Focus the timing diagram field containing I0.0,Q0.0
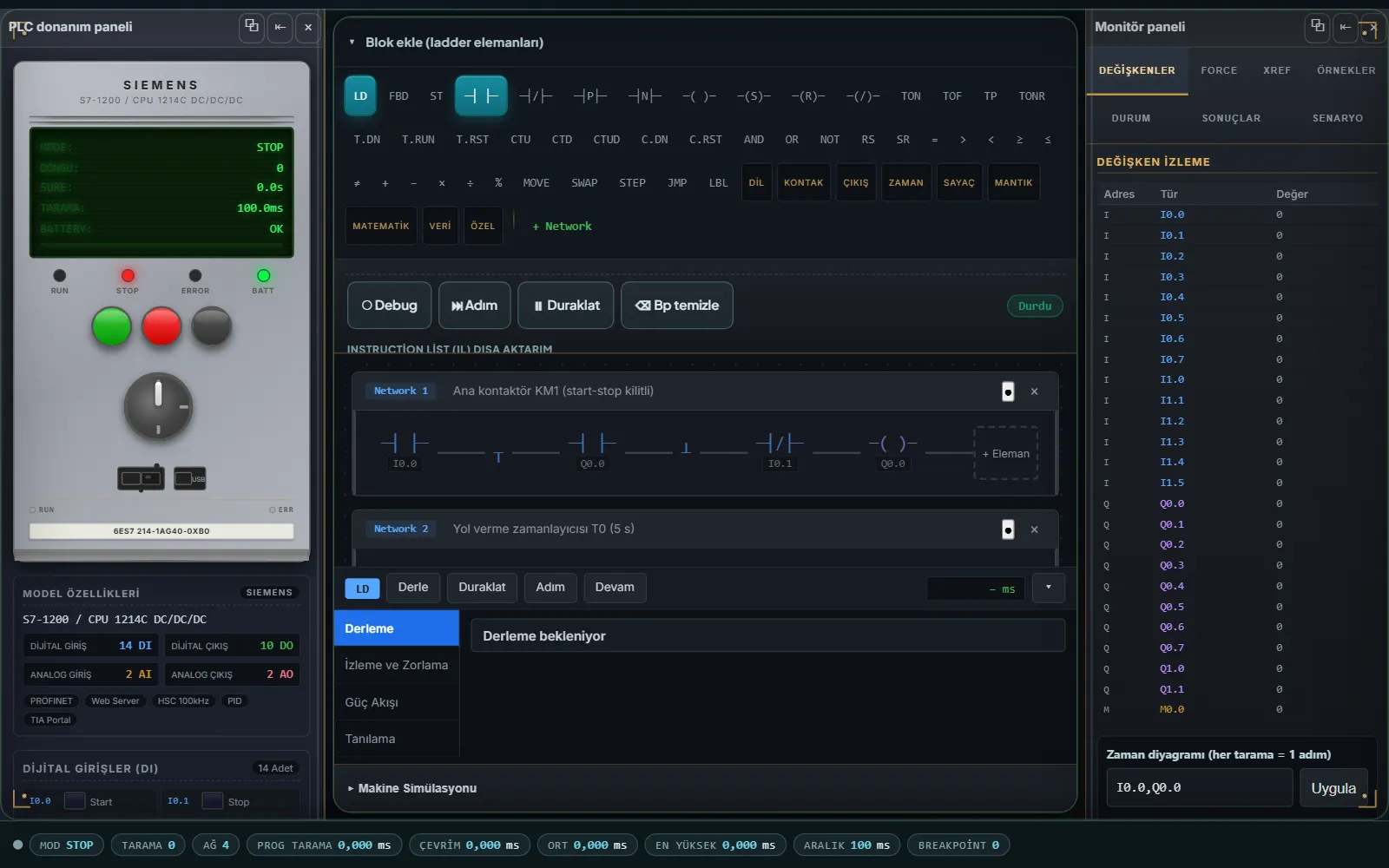 (1199, 788)
